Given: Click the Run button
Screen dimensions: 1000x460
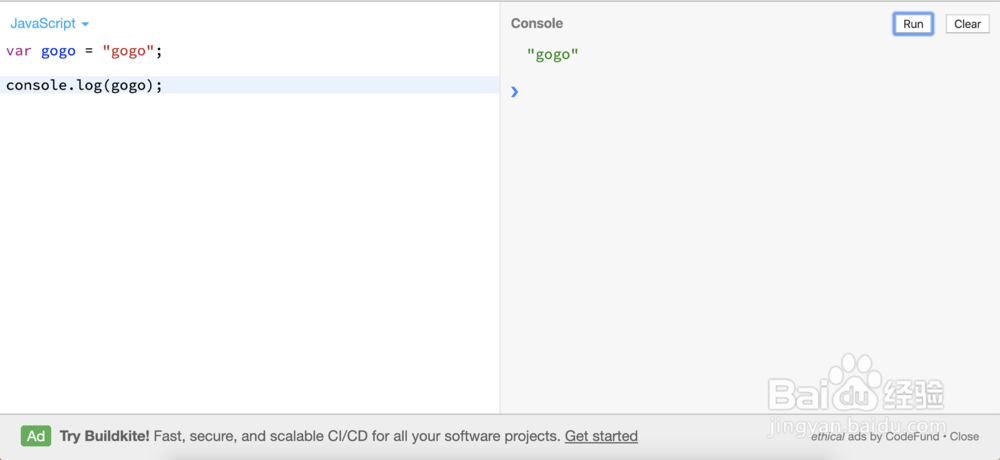Looking at the screenshot, I should point(913,24).
